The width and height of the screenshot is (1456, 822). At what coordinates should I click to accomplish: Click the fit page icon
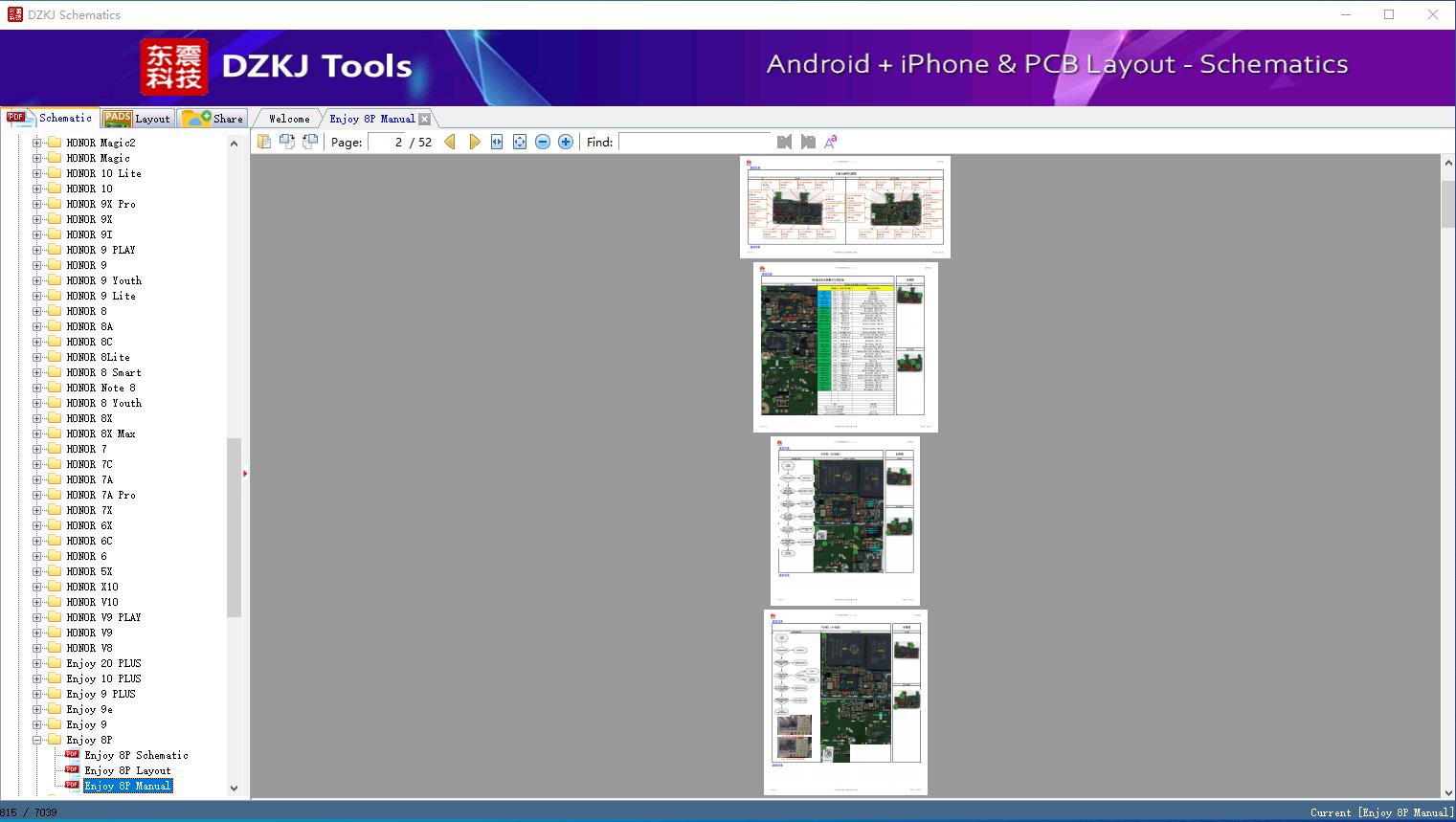pyautogui.click(x=520, y=142)
